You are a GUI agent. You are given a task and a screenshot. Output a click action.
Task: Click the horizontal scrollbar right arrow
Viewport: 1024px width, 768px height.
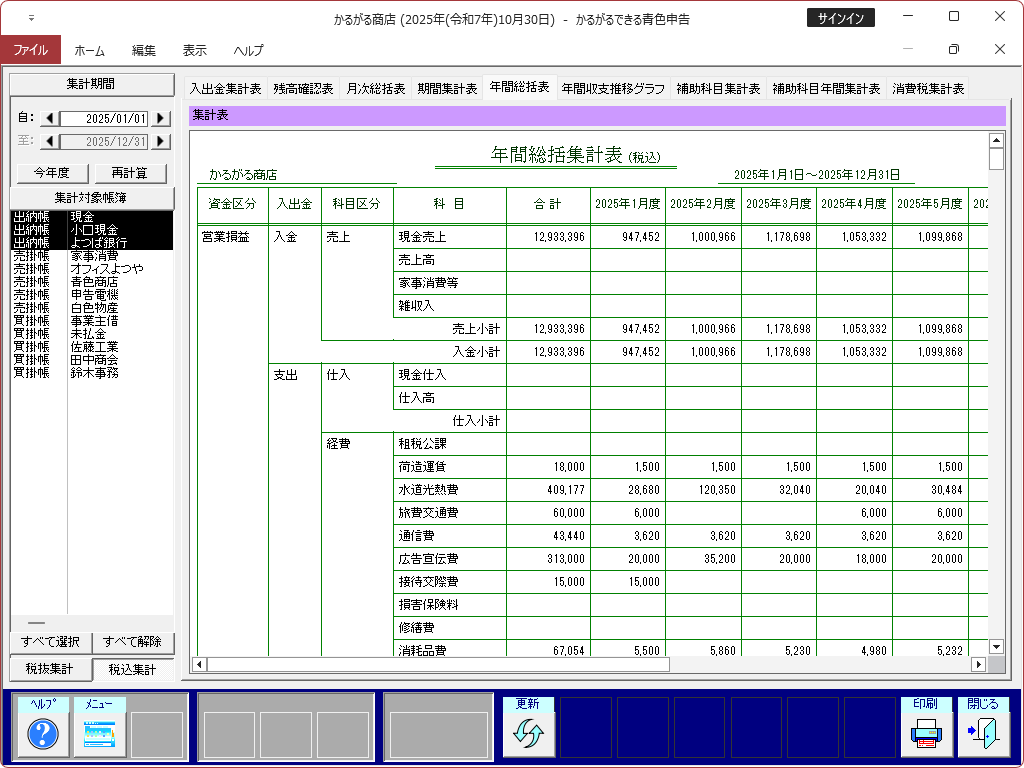(x=978, y=664)
